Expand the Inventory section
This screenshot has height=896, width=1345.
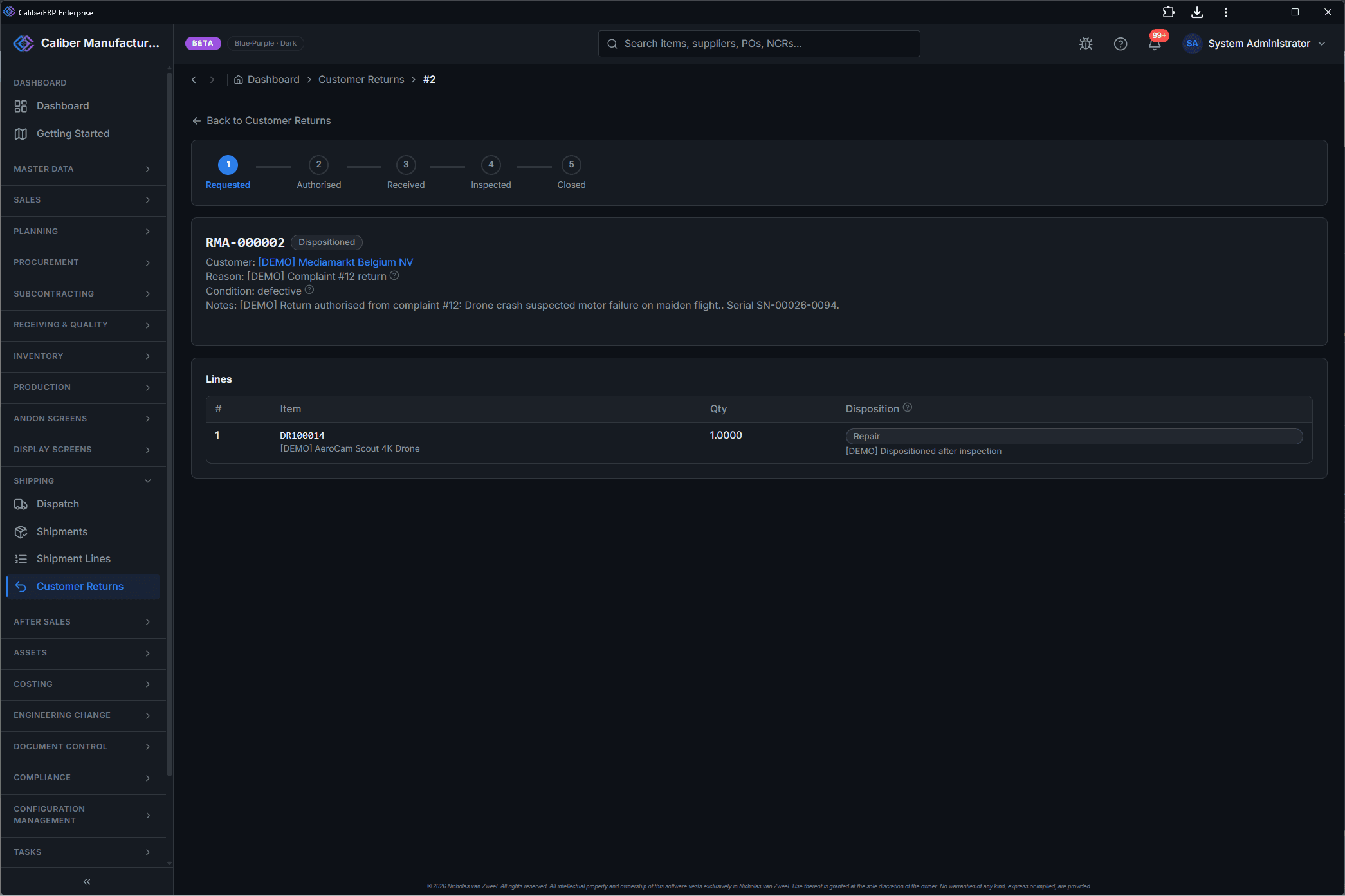click(83, 356)
